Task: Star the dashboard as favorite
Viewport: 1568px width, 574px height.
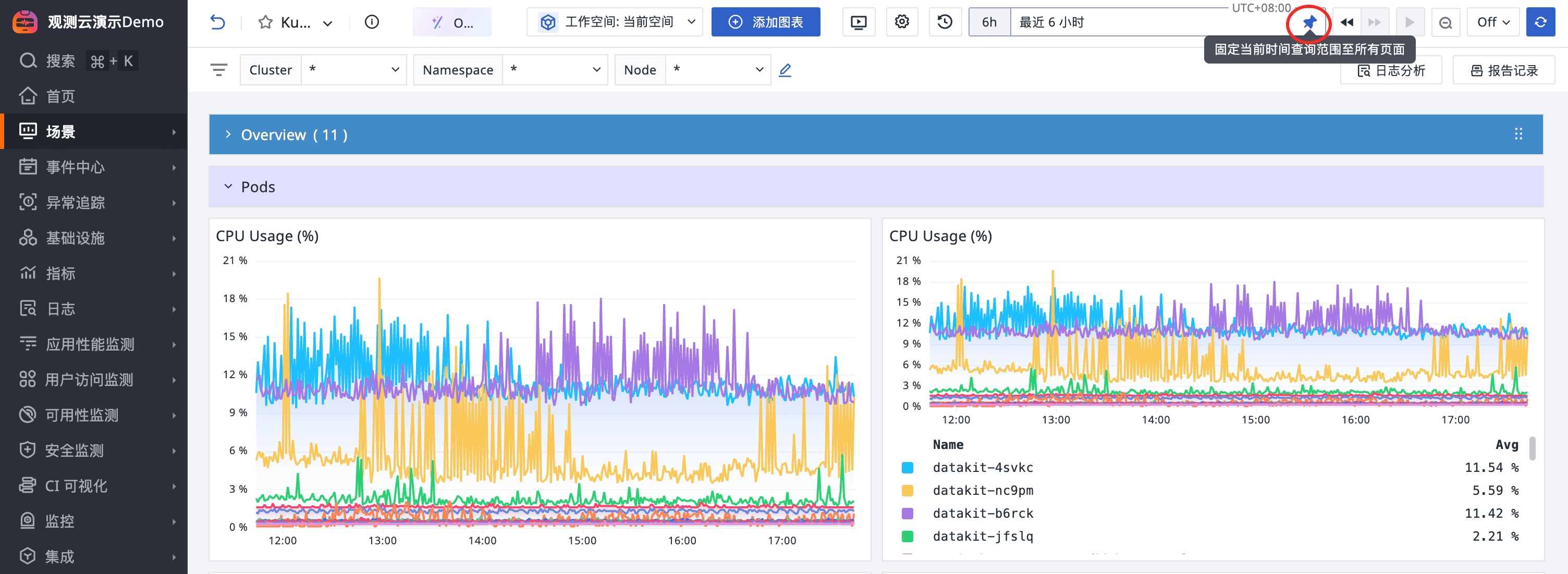Action: tap(265, 22)
